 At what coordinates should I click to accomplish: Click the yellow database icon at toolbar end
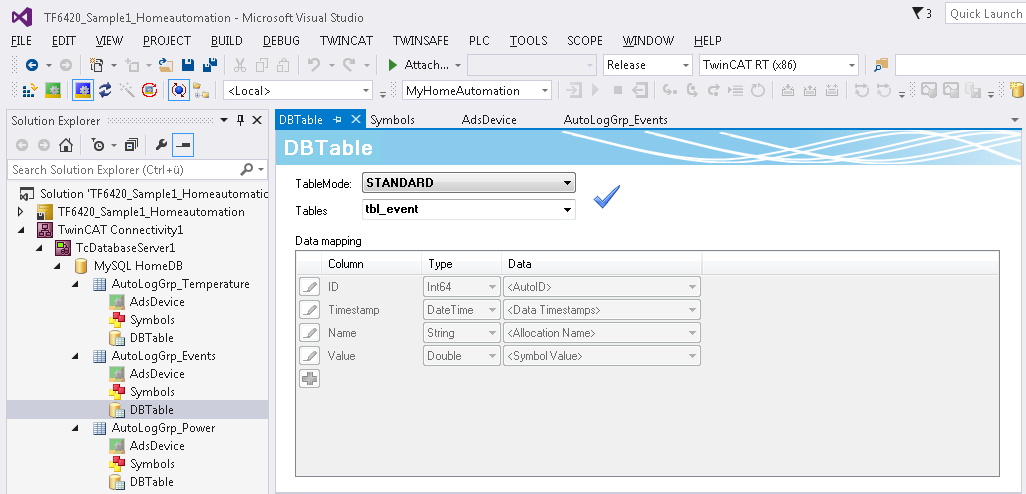coord(1017,90)
